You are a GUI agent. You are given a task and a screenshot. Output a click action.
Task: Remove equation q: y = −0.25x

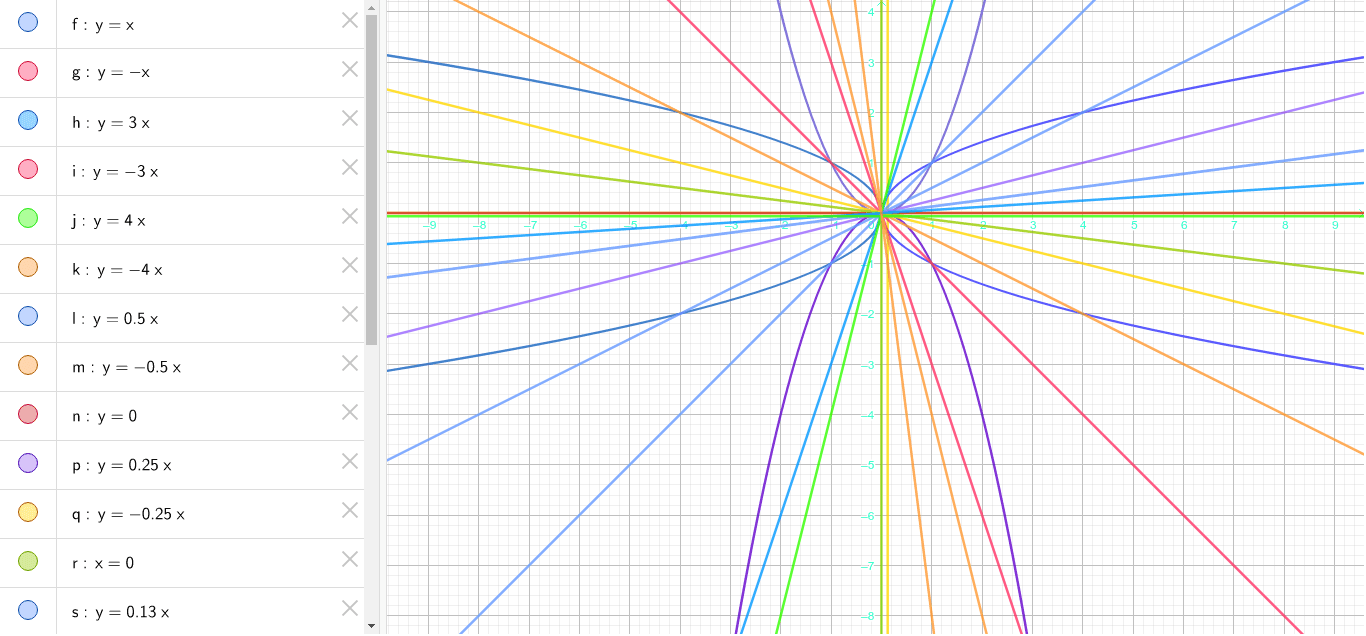pos(350,510)
